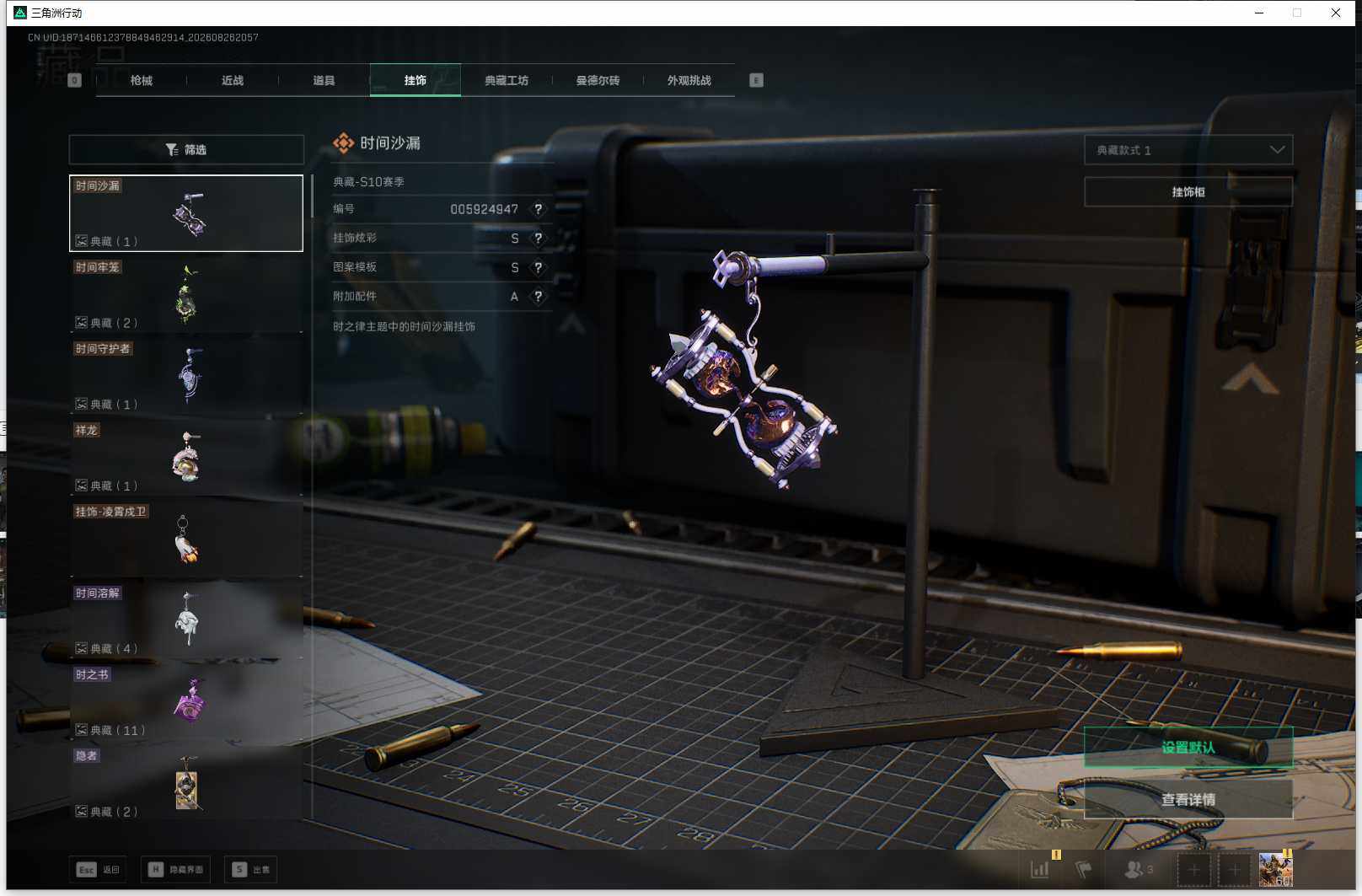This screenshot has height=896, width=1362.
Task: Click the collection icon under 时间溶解
Action: point(82,648)
